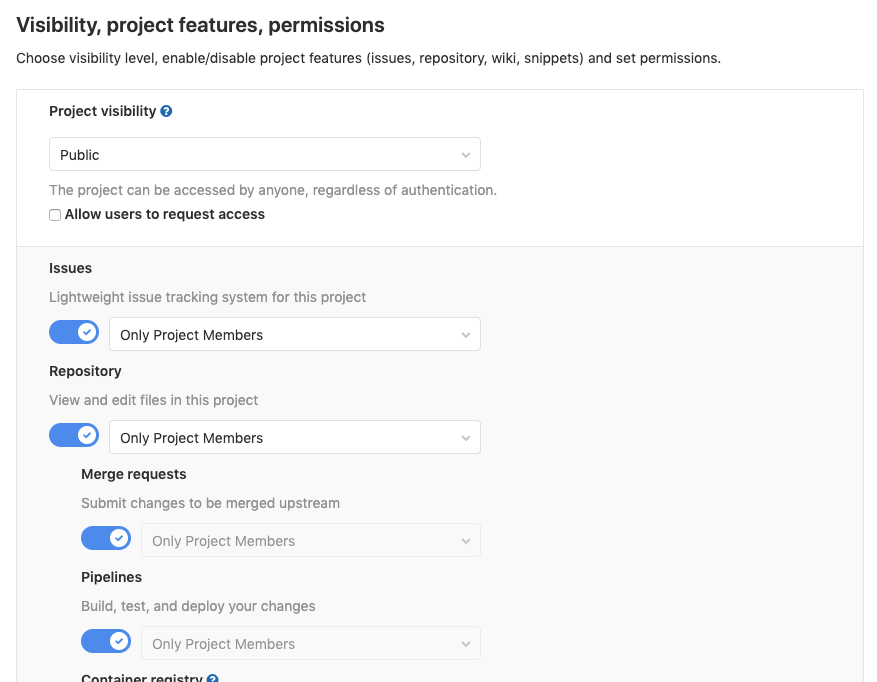The image size is (877, 682).
Task: Expand the Pipelines access level dropdown
Action: click(x=311, y=644)
